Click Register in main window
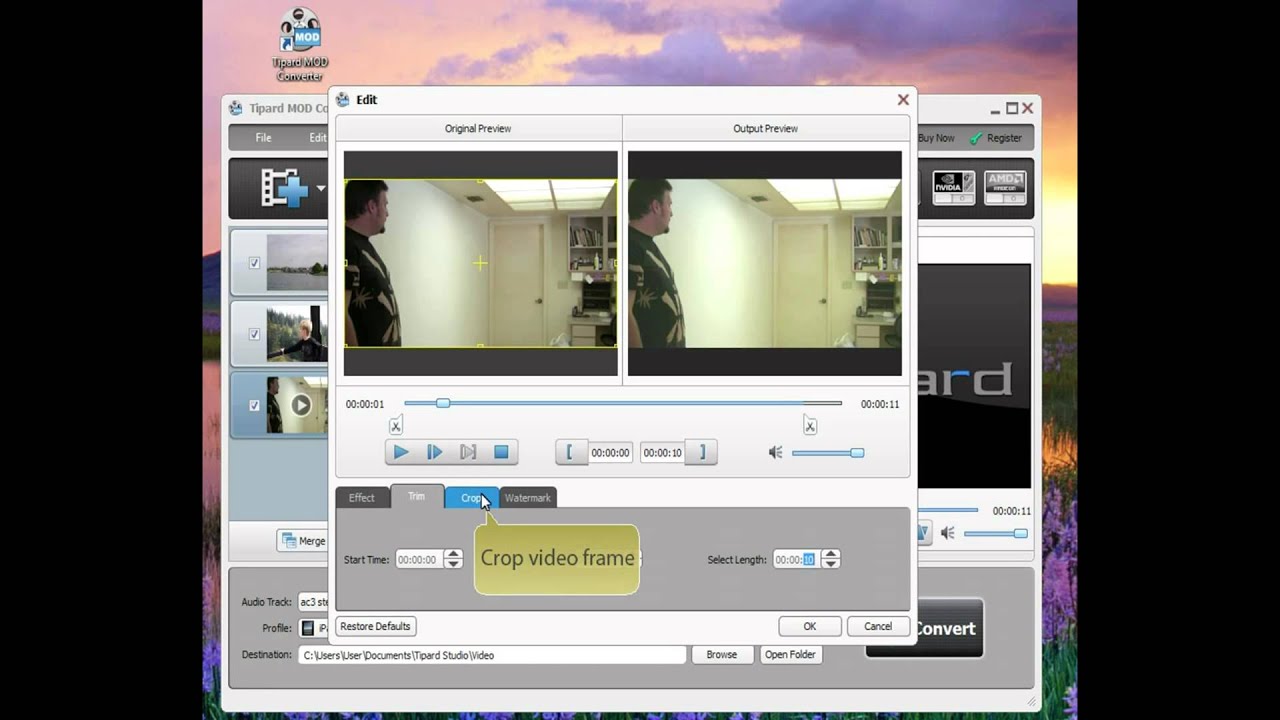This screenshot has height=720, width=1280. coord(996,138)
